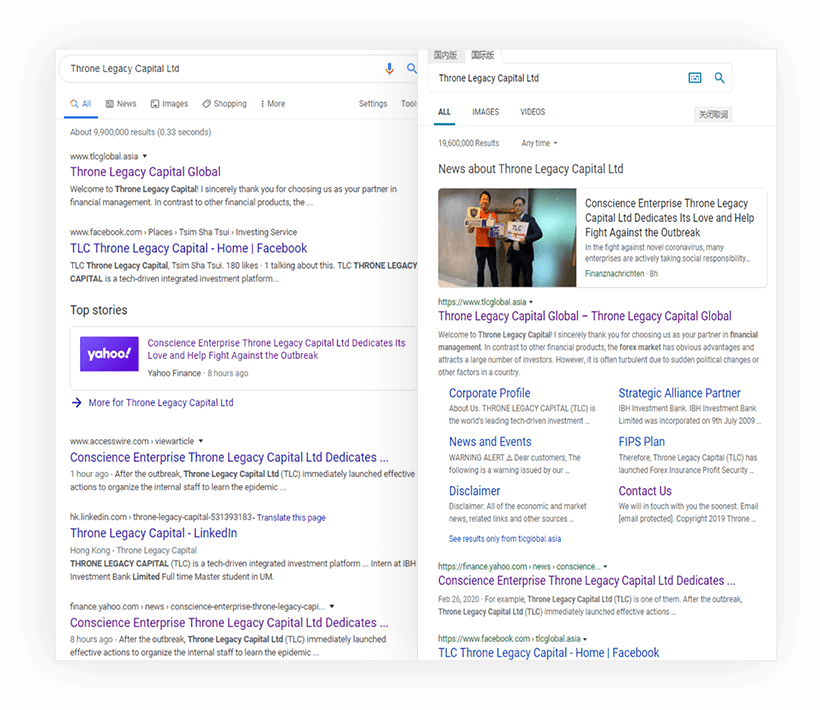Image resolution: width=820 pixels, height=710 pixels.
Task: Open the Any time filter dropdown
Action: pos(539,143)
